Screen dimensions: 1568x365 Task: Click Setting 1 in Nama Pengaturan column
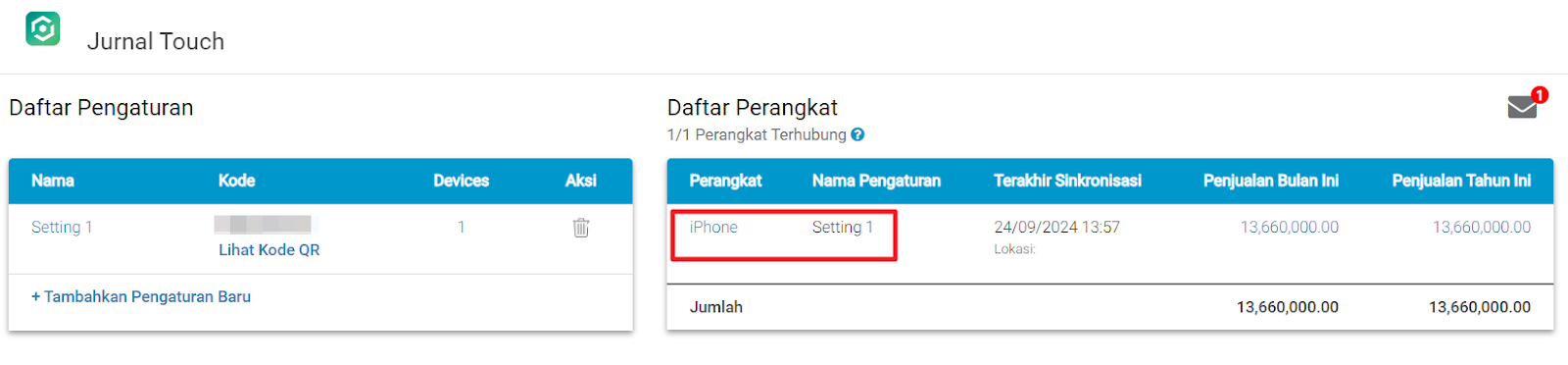click(843, 228)
